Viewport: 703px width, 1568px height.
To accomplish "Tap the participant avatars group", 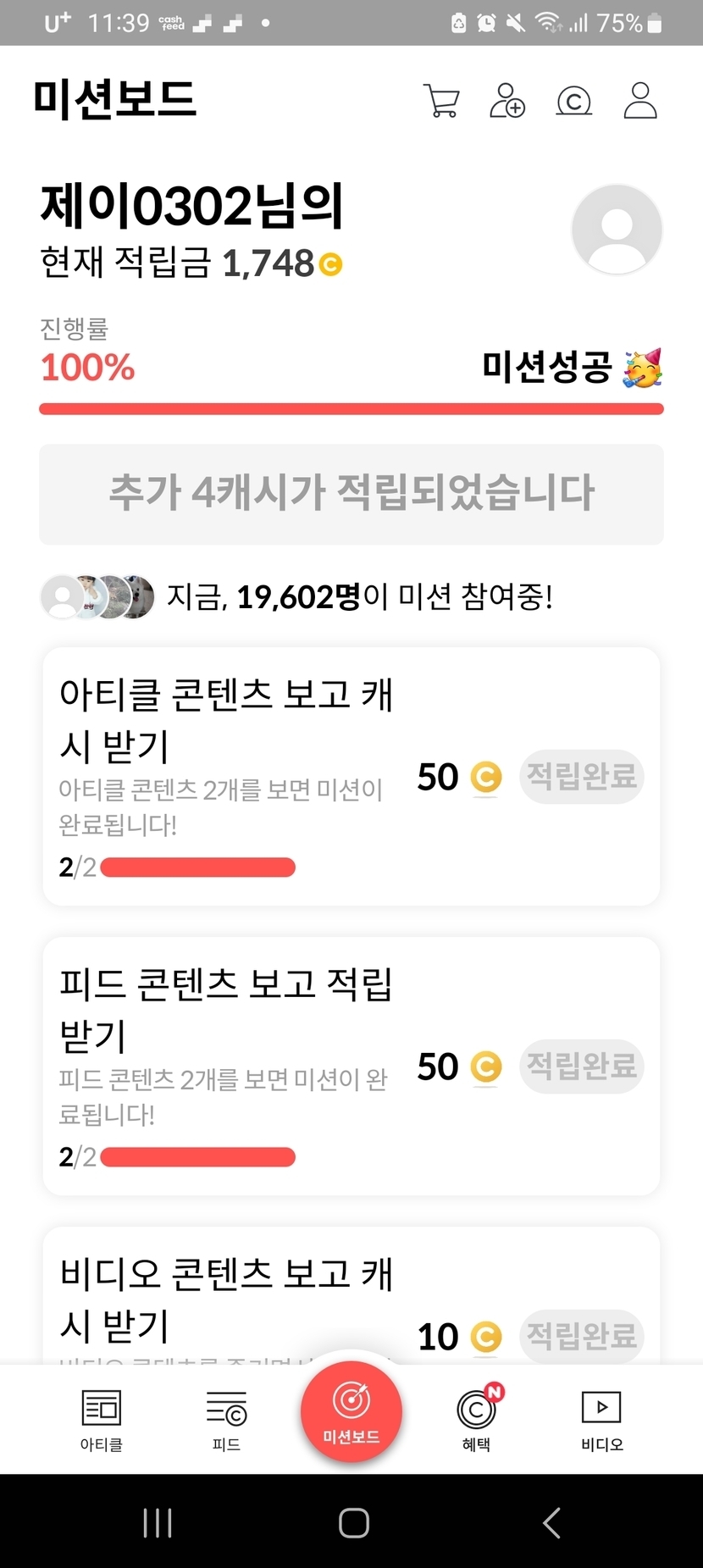I will click(x=97, y=597).
